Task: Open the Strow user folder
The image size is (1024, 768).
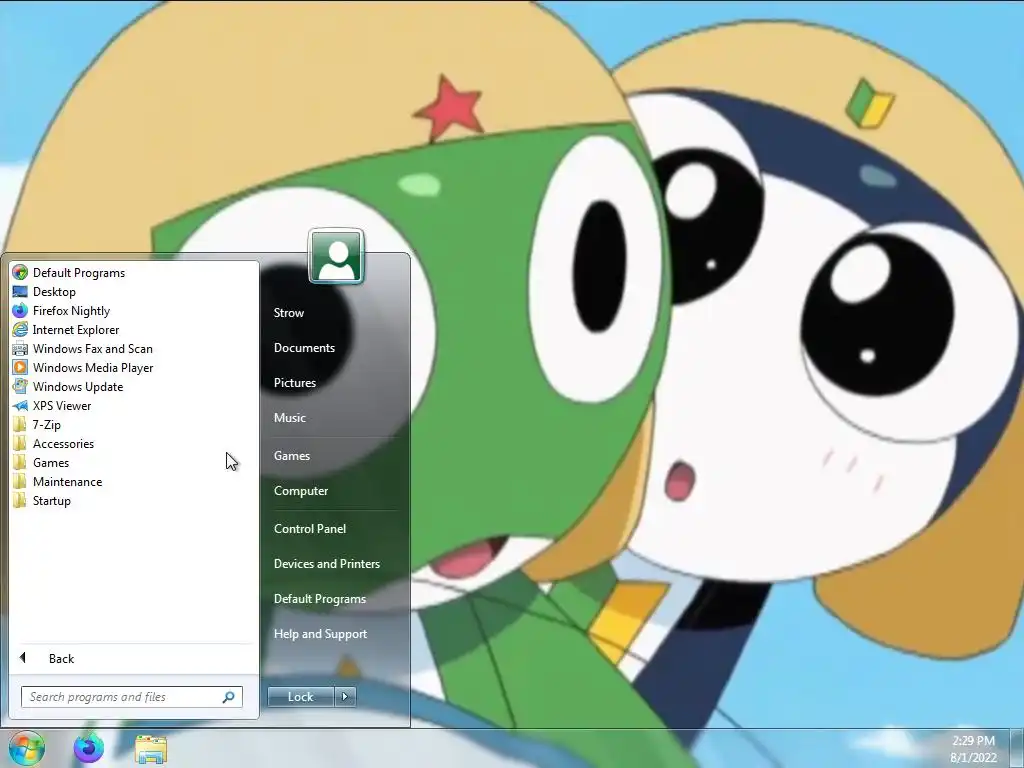Action: (289, 313)
